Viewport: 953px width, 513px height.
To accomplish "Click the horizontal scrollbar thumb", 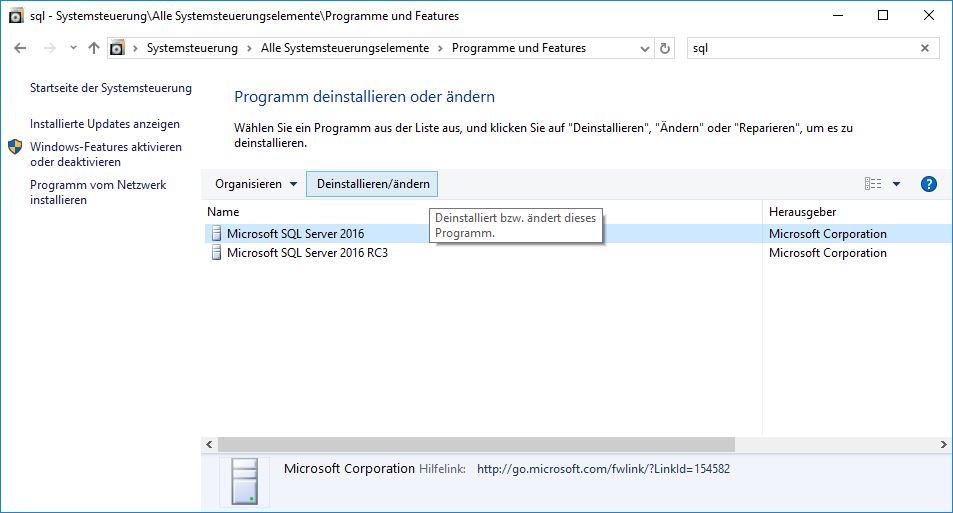I will [x=476, y=445].
